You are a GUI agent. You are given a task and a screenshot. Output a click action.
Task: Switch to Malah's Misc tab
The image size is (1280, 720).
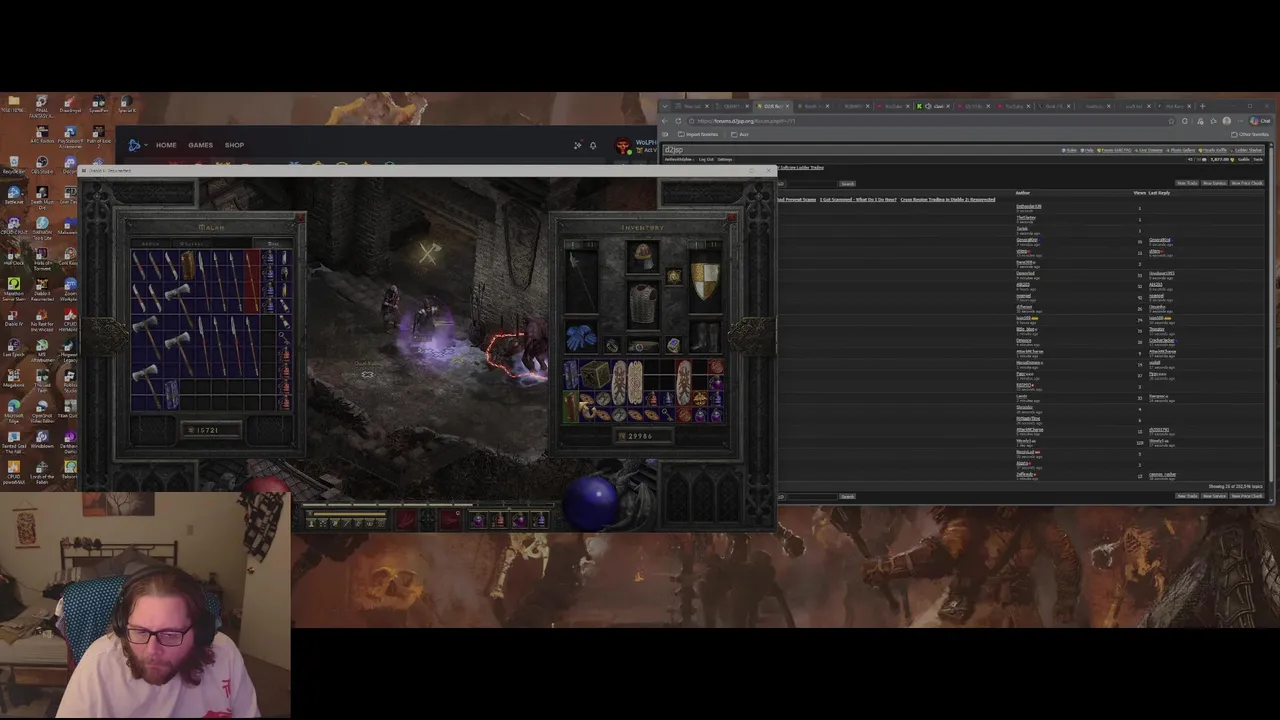pos(273,243)
